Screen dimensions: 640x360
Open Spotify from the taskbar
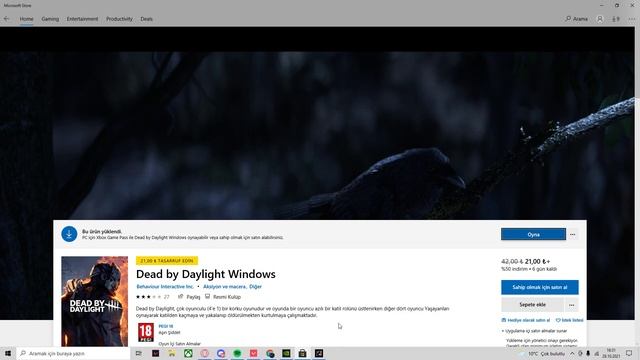pyautogui.click(x=237, y=353)
